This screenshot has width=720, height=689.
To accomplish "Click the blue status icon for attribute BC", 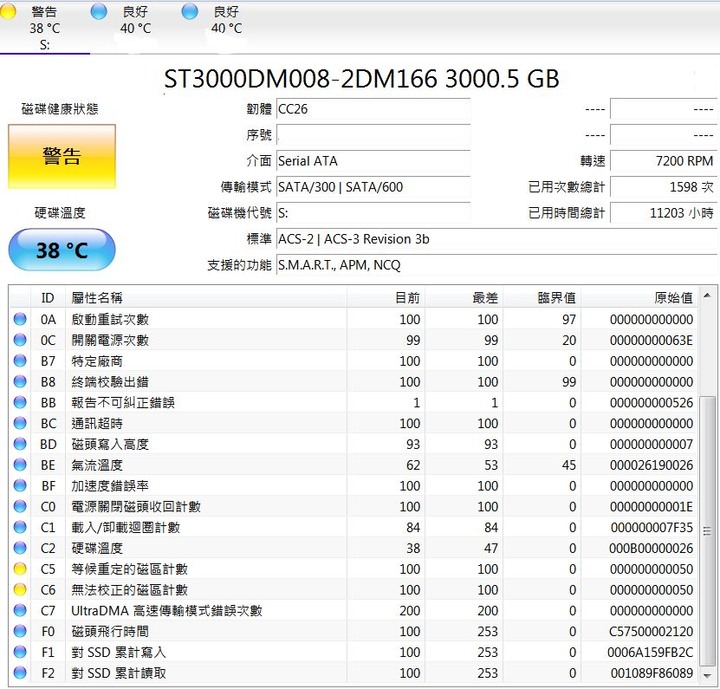I will [20, 423].
